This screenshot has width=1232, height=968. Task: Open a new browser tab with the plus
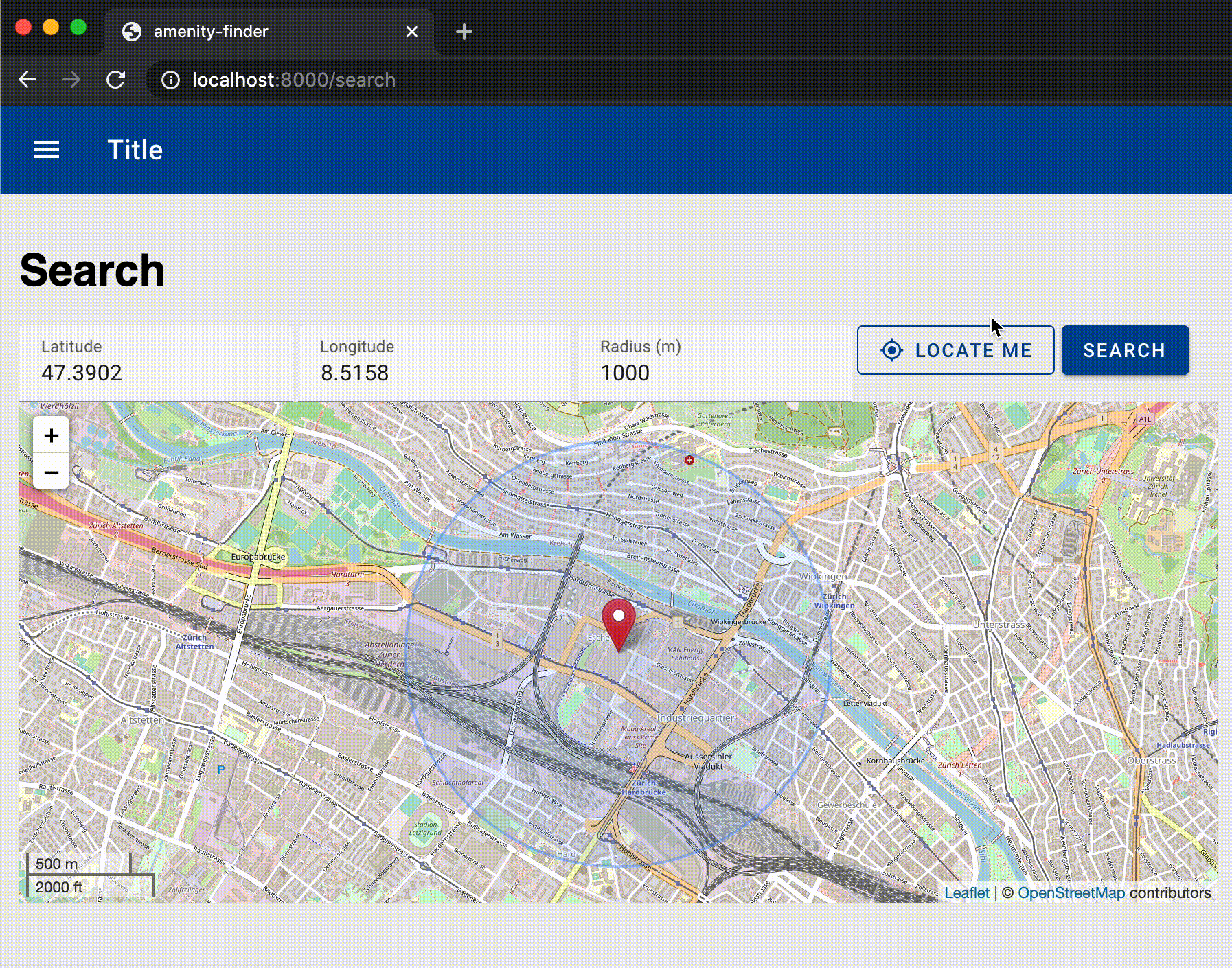point(464,32)
